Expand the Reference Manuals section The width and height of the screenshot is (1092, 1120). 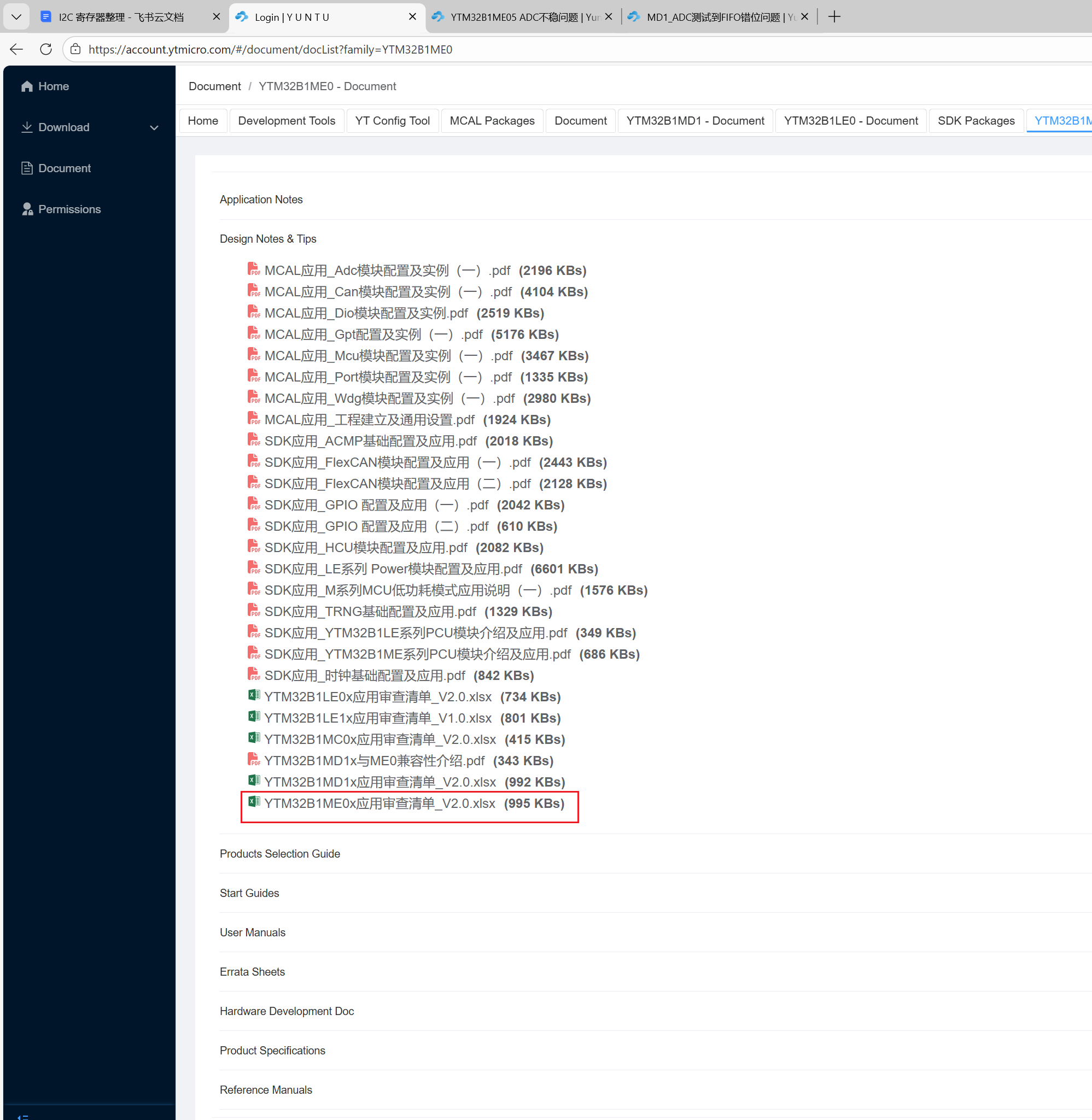click(266, 1089)
